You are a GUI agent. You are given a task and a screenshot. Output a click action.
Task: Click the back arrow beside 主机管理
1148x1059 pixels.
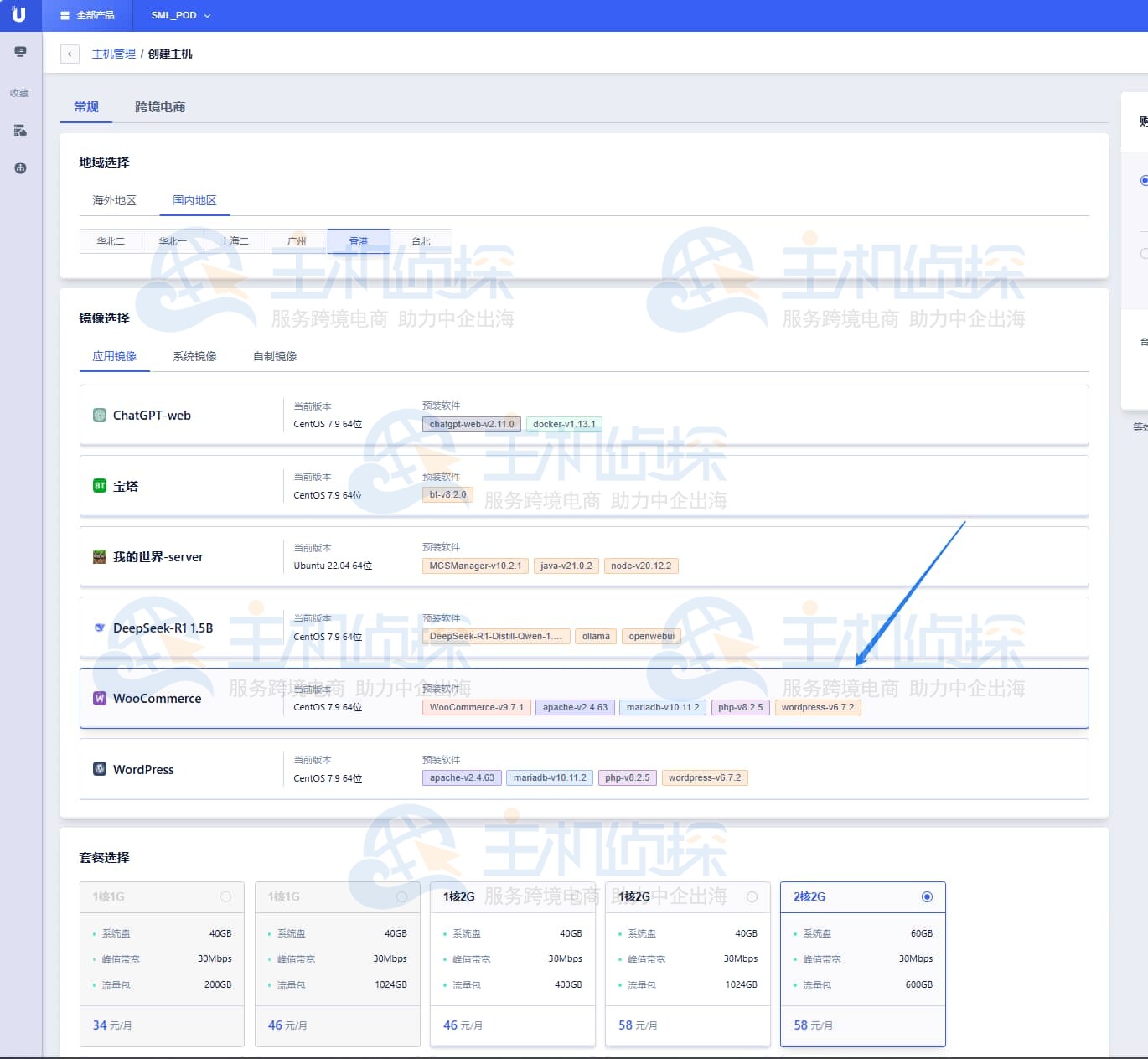70,54
